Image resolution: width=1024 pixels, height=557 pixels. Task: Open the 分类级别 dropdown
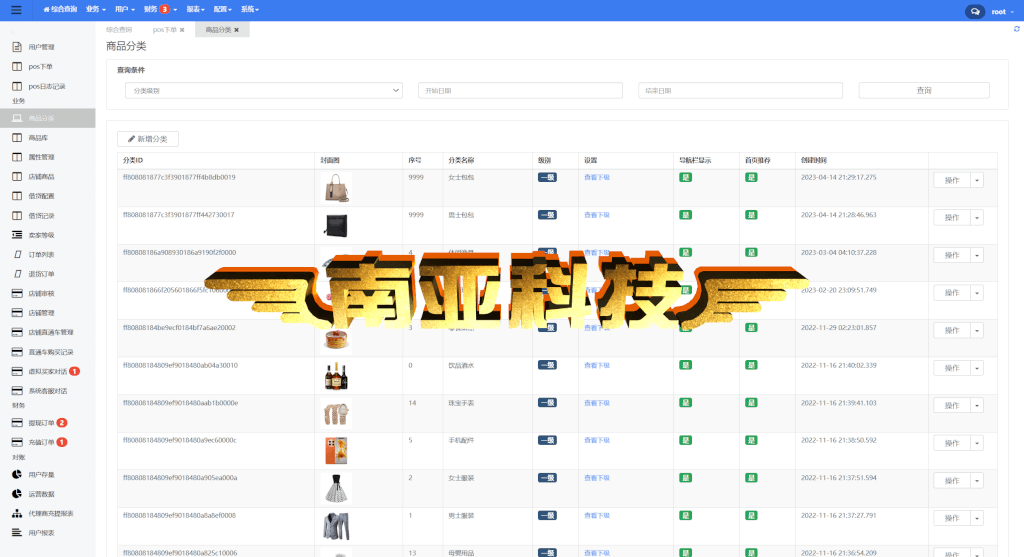pos(264,90)
